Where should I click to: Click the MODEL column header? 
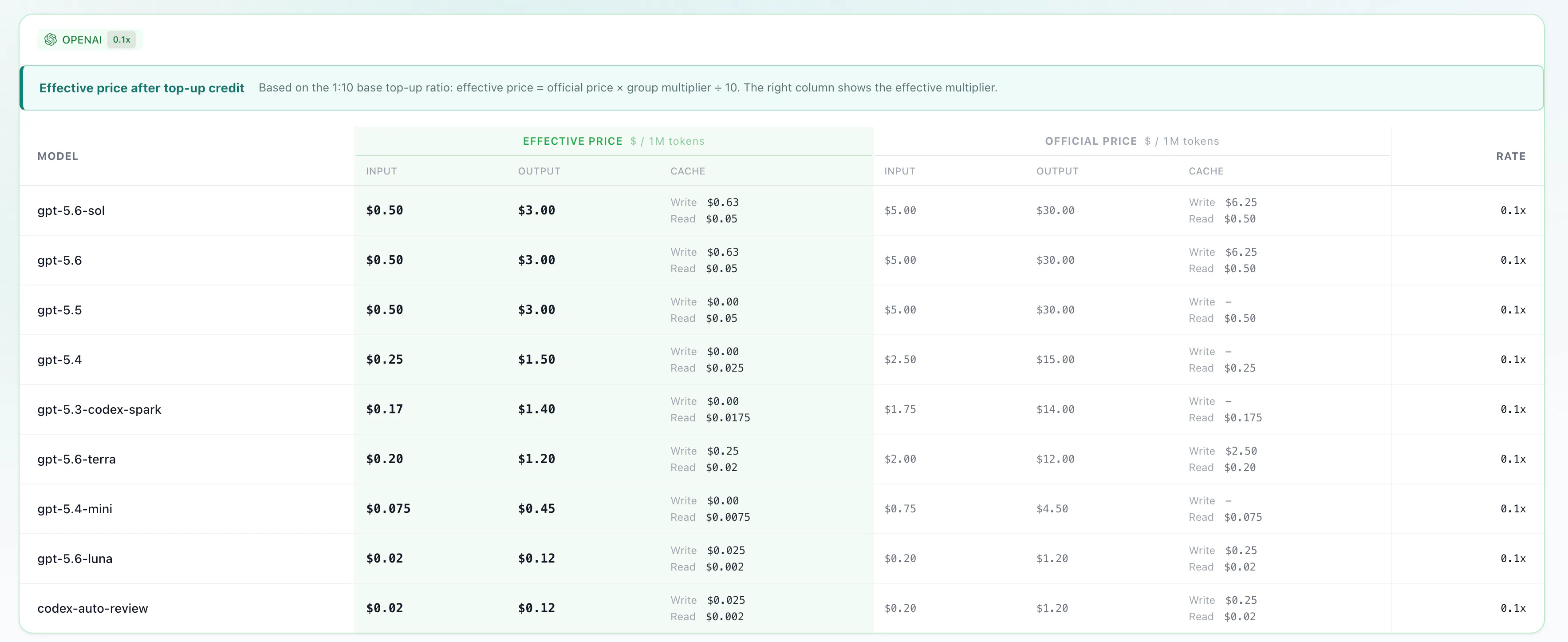(x=58, y=156)
